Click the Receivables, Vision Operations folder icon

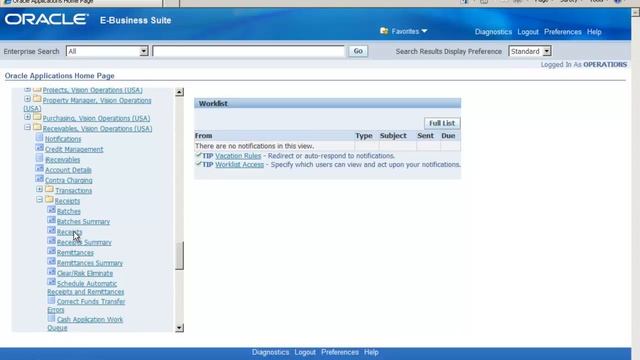[37, 127]
